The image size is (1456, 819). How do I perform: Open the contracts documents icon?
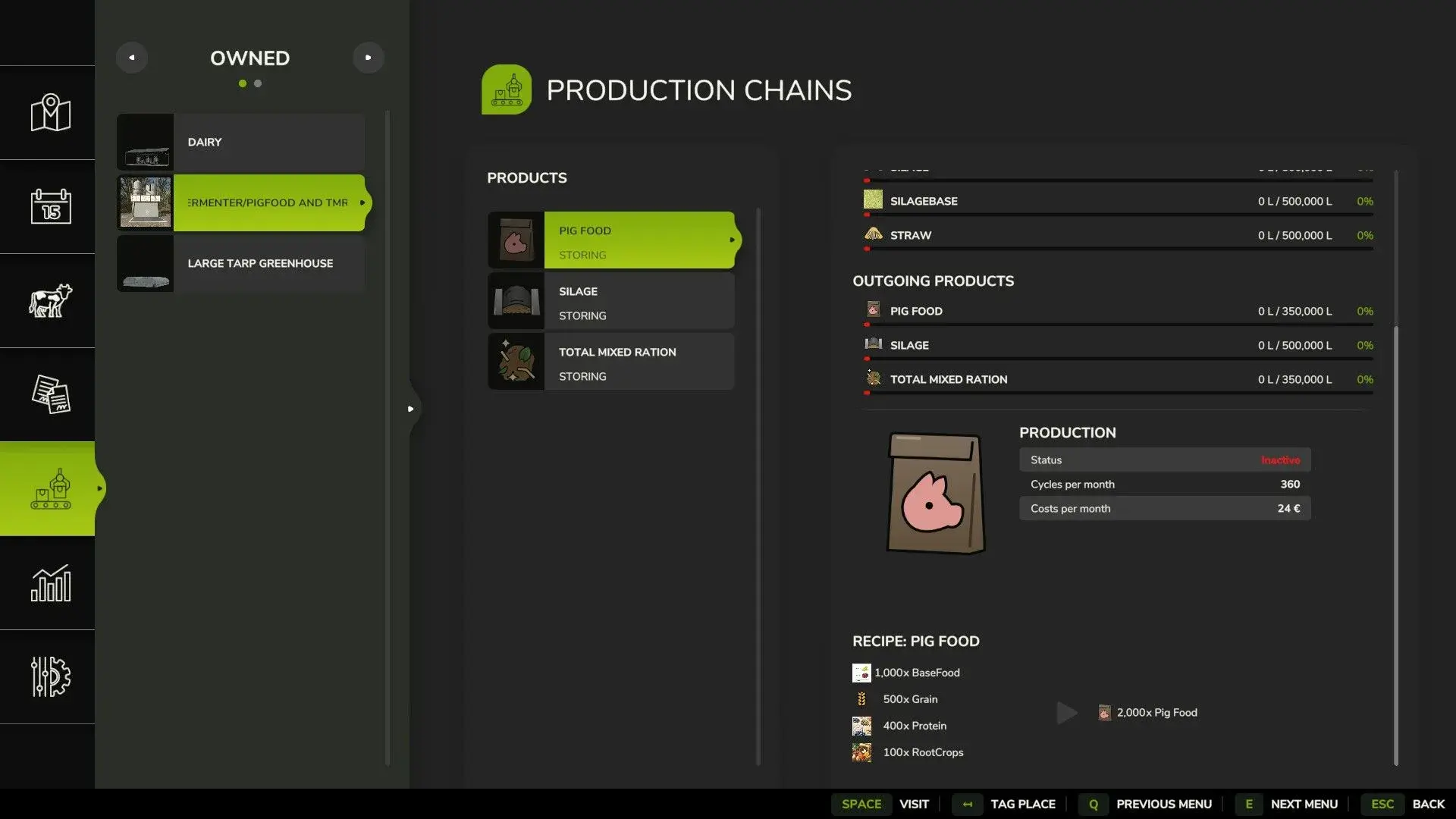click(x=50, y=394)
